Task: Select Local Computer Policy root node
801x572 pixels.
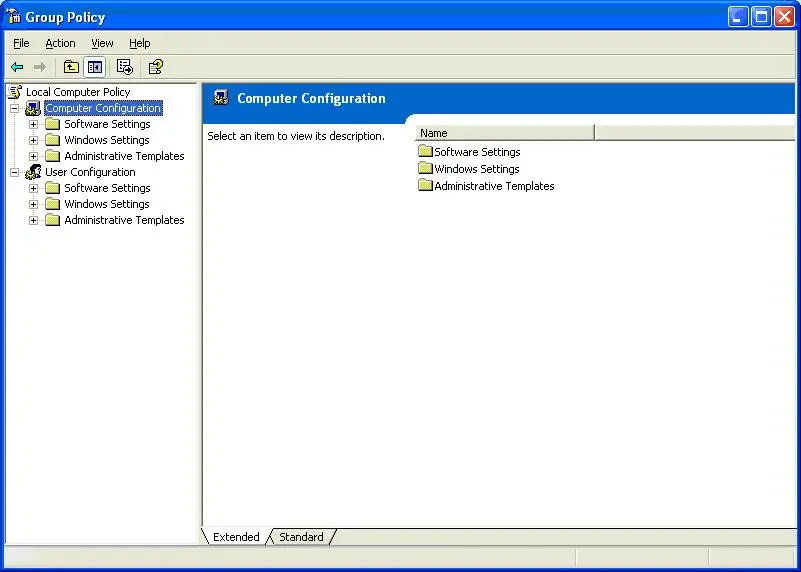Action: 77,92
